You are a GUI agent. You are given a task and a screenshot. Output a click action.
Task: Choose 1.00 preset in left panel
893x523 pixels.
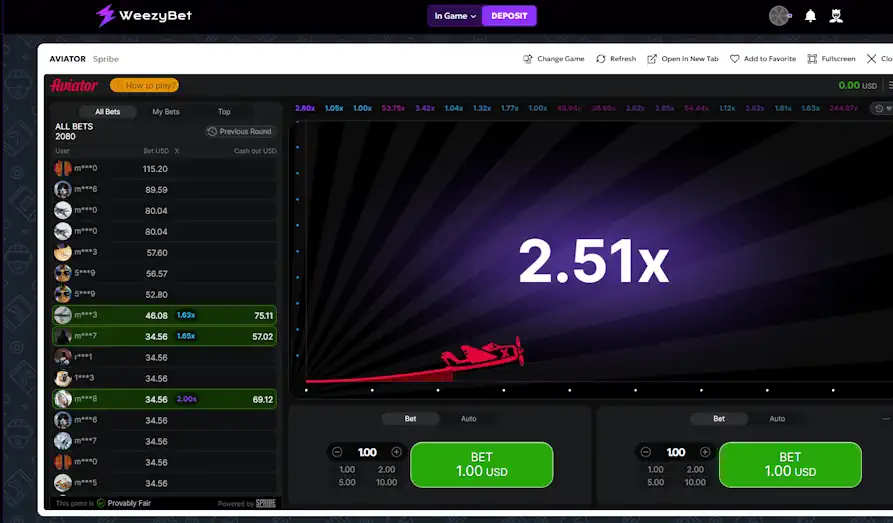(347, 469)
